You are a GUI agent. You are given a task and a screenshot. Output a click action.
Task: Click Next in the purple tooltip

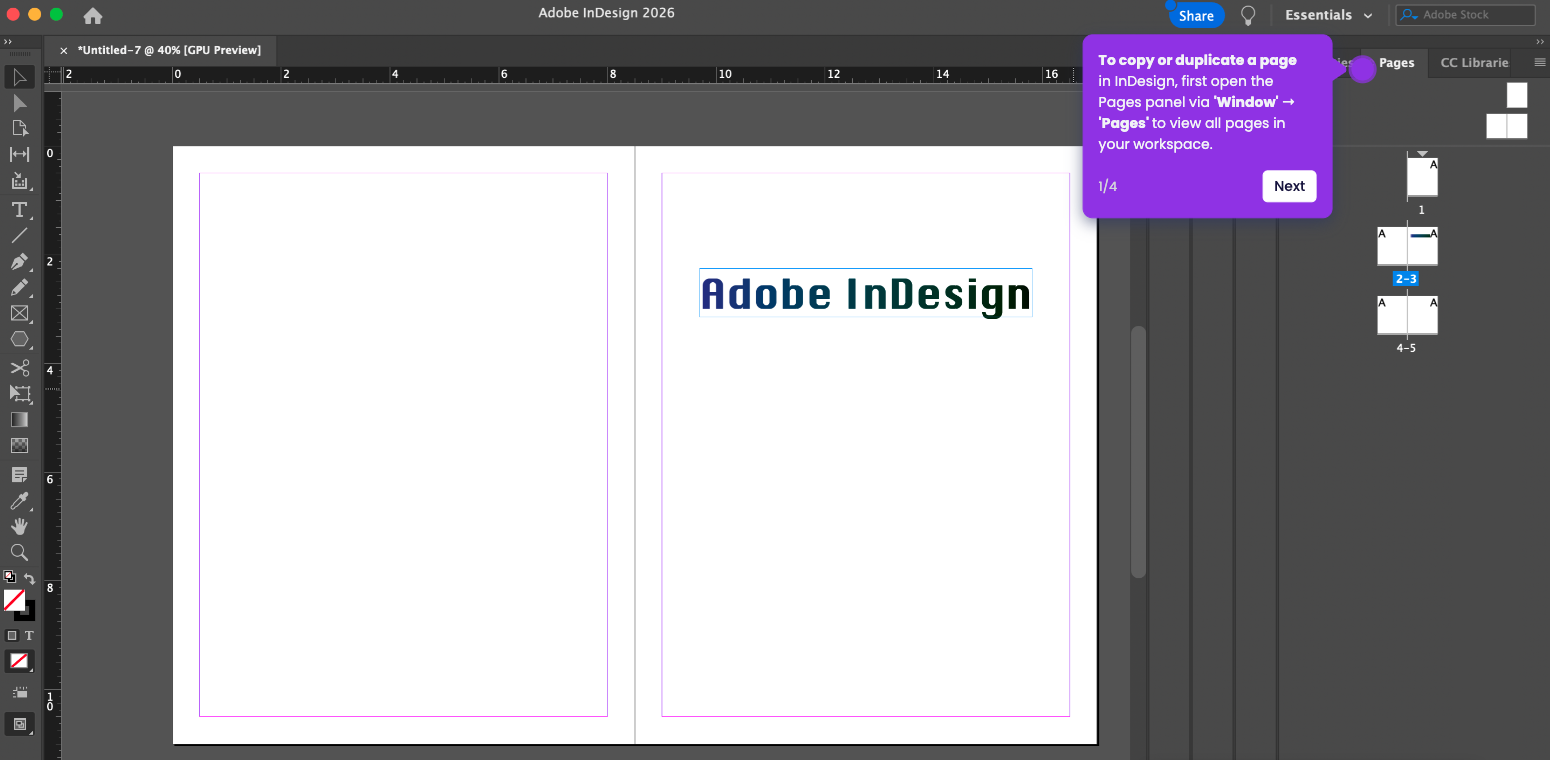1289,186
